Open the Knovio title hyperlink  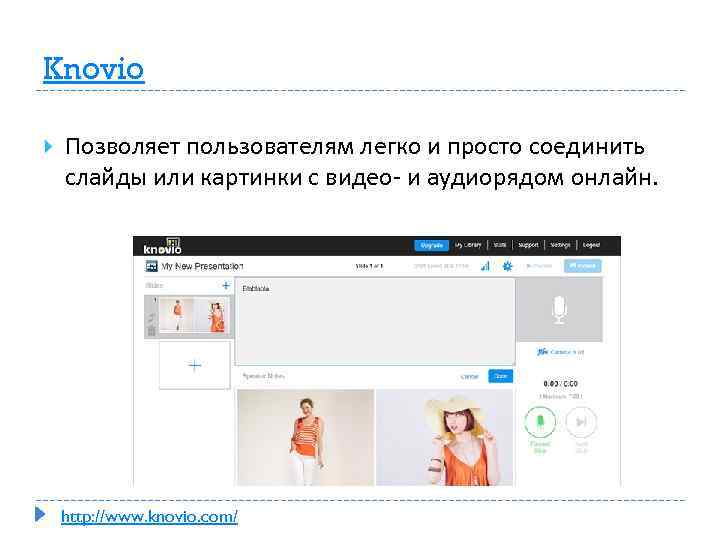coord(94,69)
